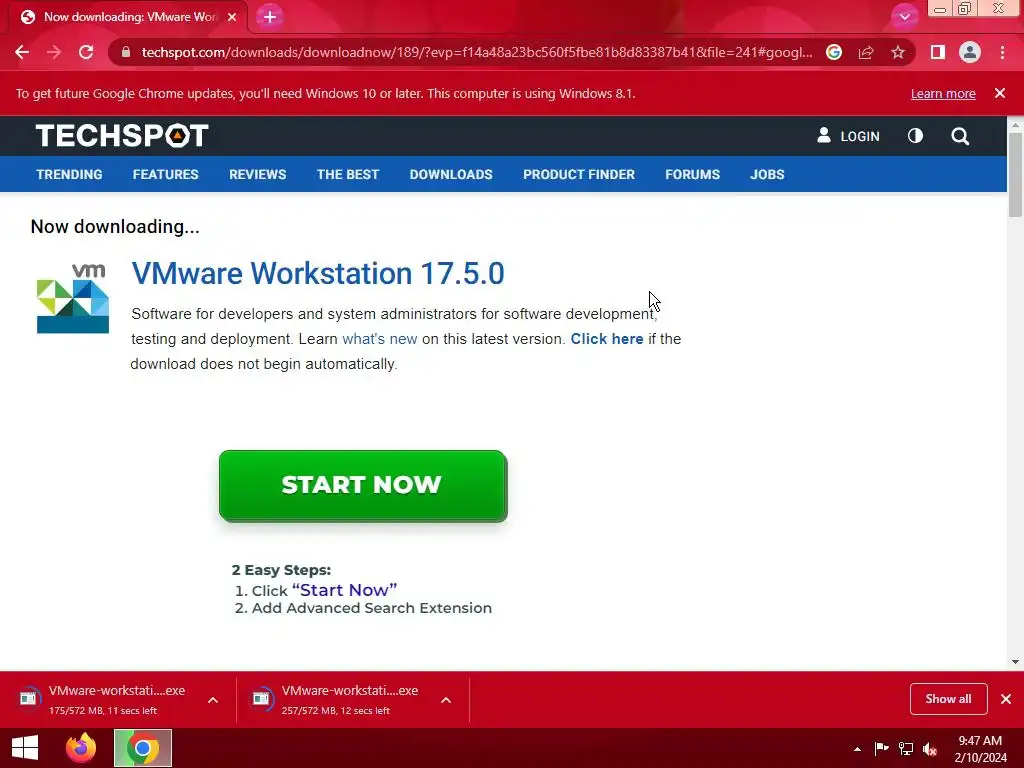Image resolution: width=1024 pixels, height=768 pixels.
Task: Open the Chrome three-dot menu
Action: (1002, 52)
